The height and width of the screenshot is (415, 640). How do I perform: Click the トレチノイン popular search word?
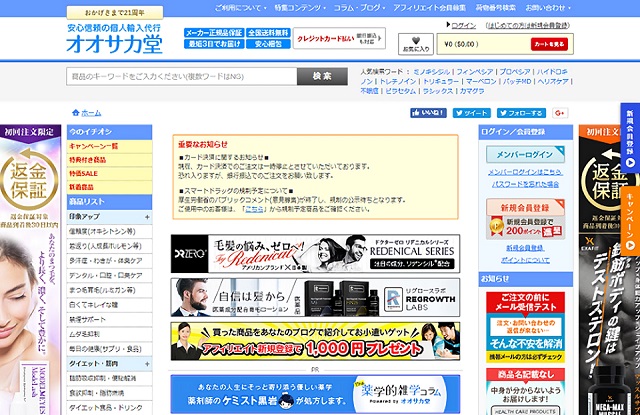398,82
